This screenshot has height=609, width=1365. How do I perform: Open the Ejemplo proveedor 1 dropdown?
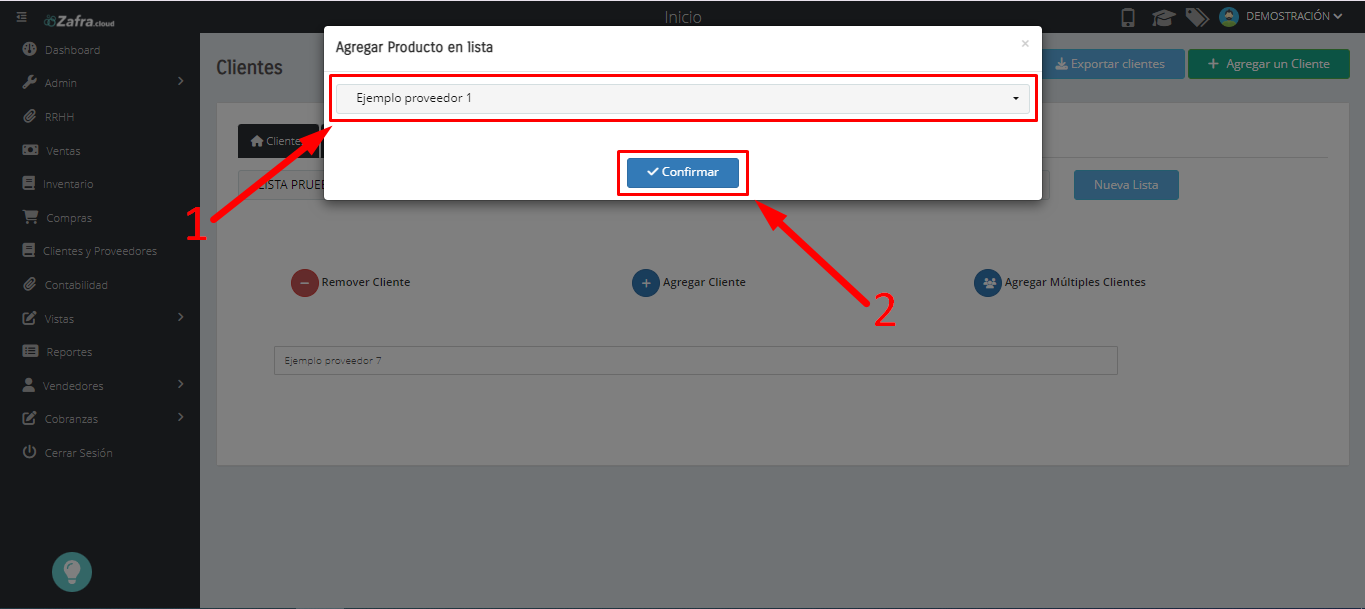682,98
